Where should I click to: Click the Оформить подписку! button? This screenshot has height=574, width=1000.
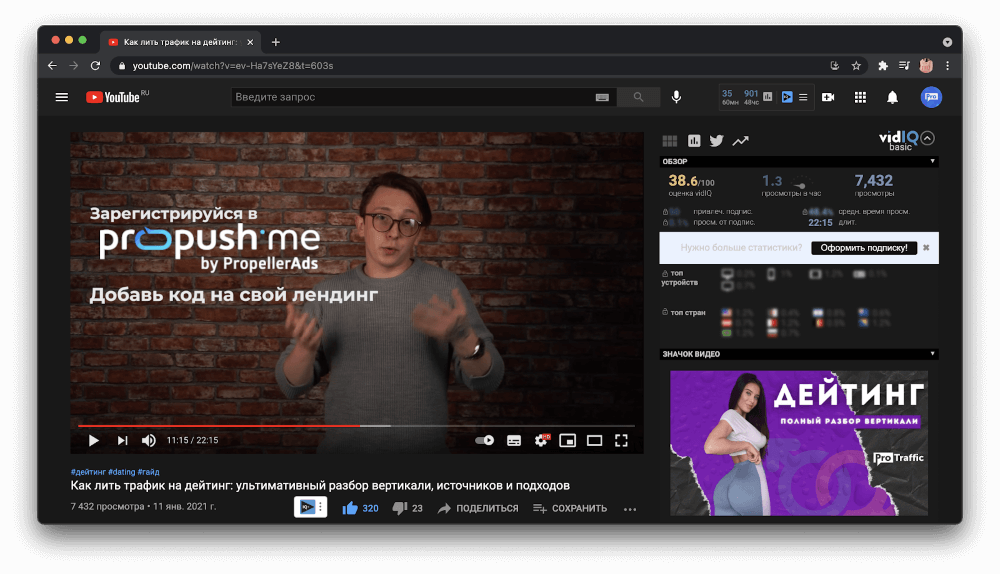(x=864, y=247)
